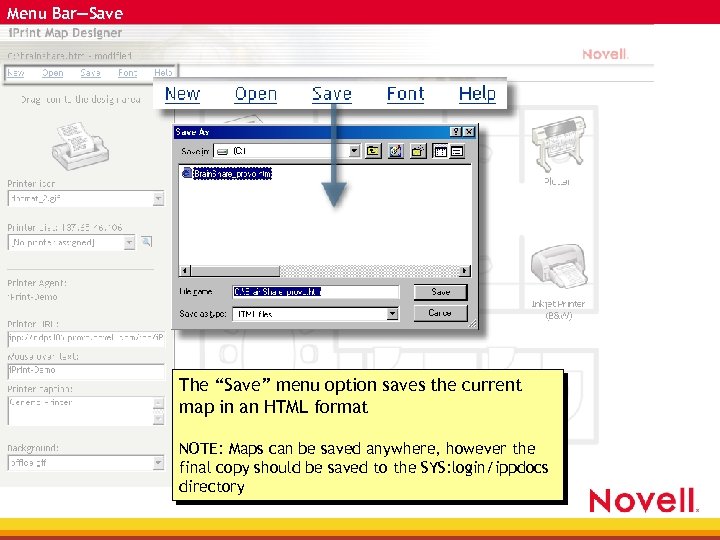Open the enlarged Help menu link

477,94
